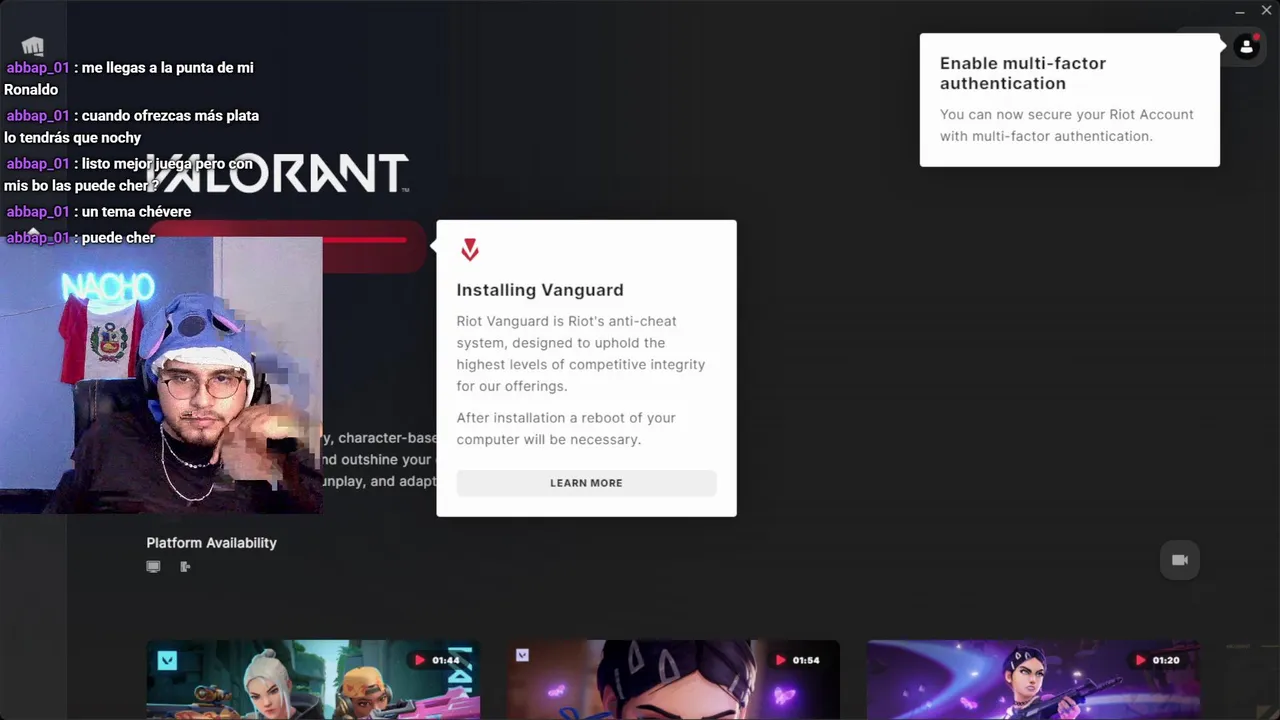Select the console platform availability icon

(x=185, y=567)
